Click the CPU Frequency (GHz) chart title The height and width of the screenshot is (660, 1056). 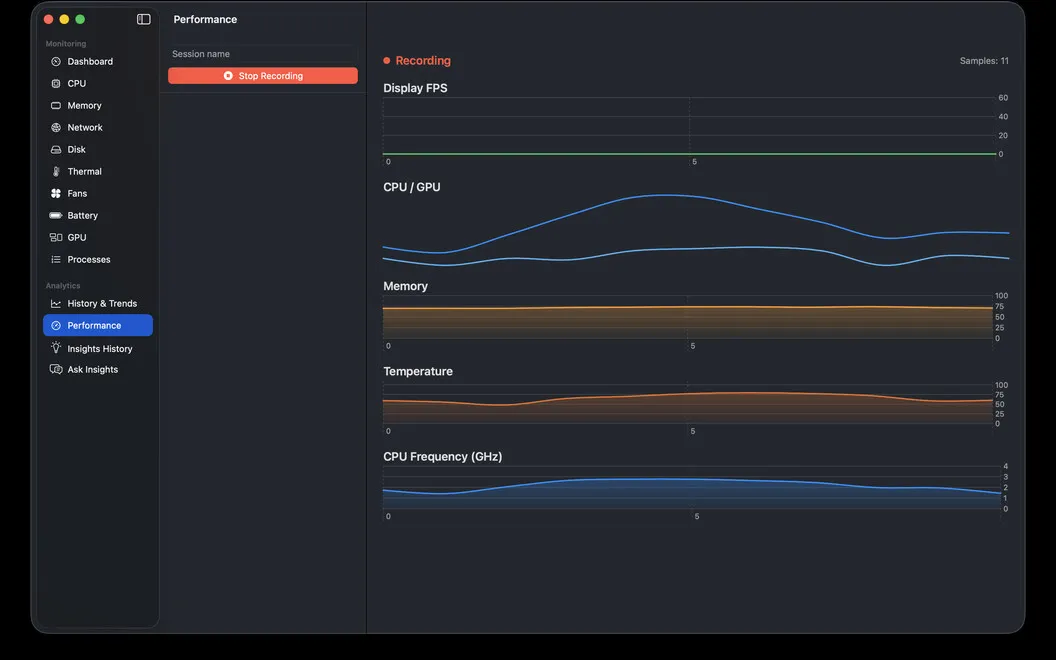(x=442, y=457)
